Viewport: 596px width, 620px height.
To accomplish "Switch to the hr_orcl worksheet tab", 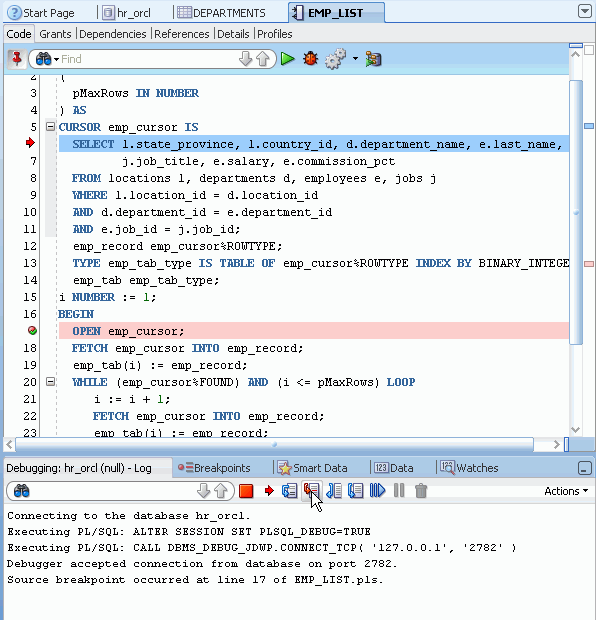I will 127,13.
